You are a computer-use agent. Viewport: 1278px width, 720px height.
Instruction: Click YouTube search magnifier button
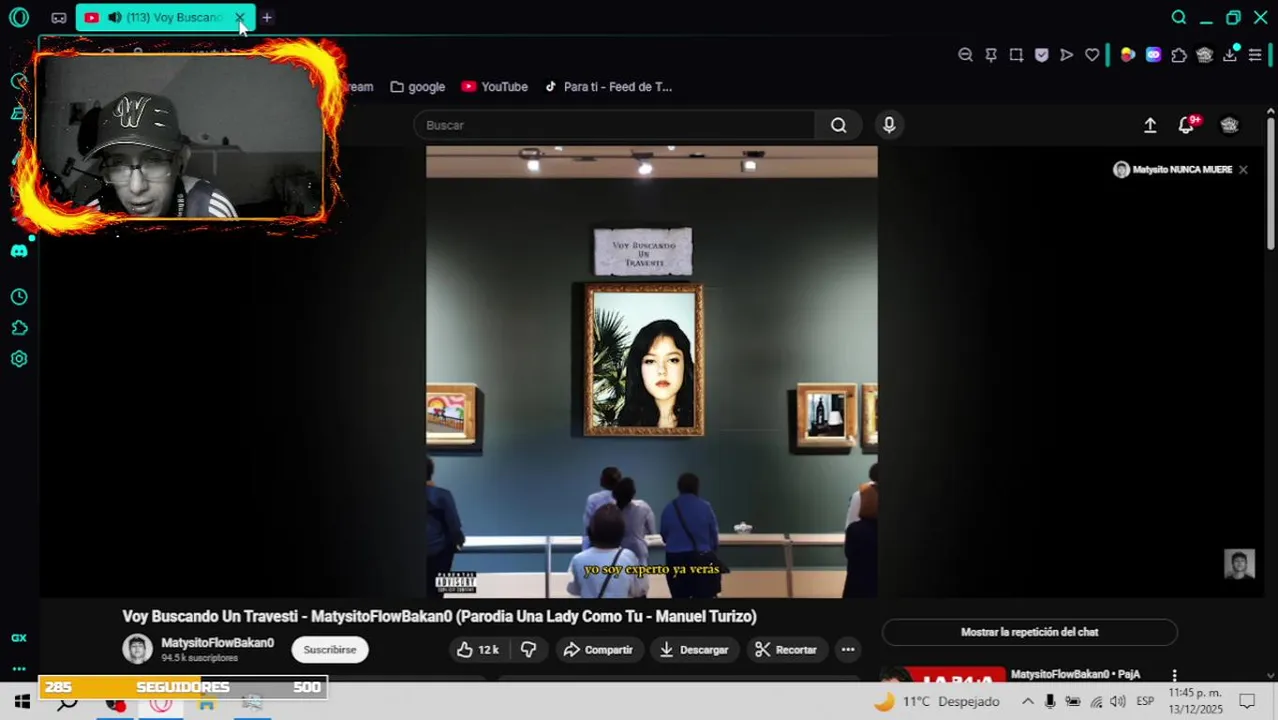[839, 125]
